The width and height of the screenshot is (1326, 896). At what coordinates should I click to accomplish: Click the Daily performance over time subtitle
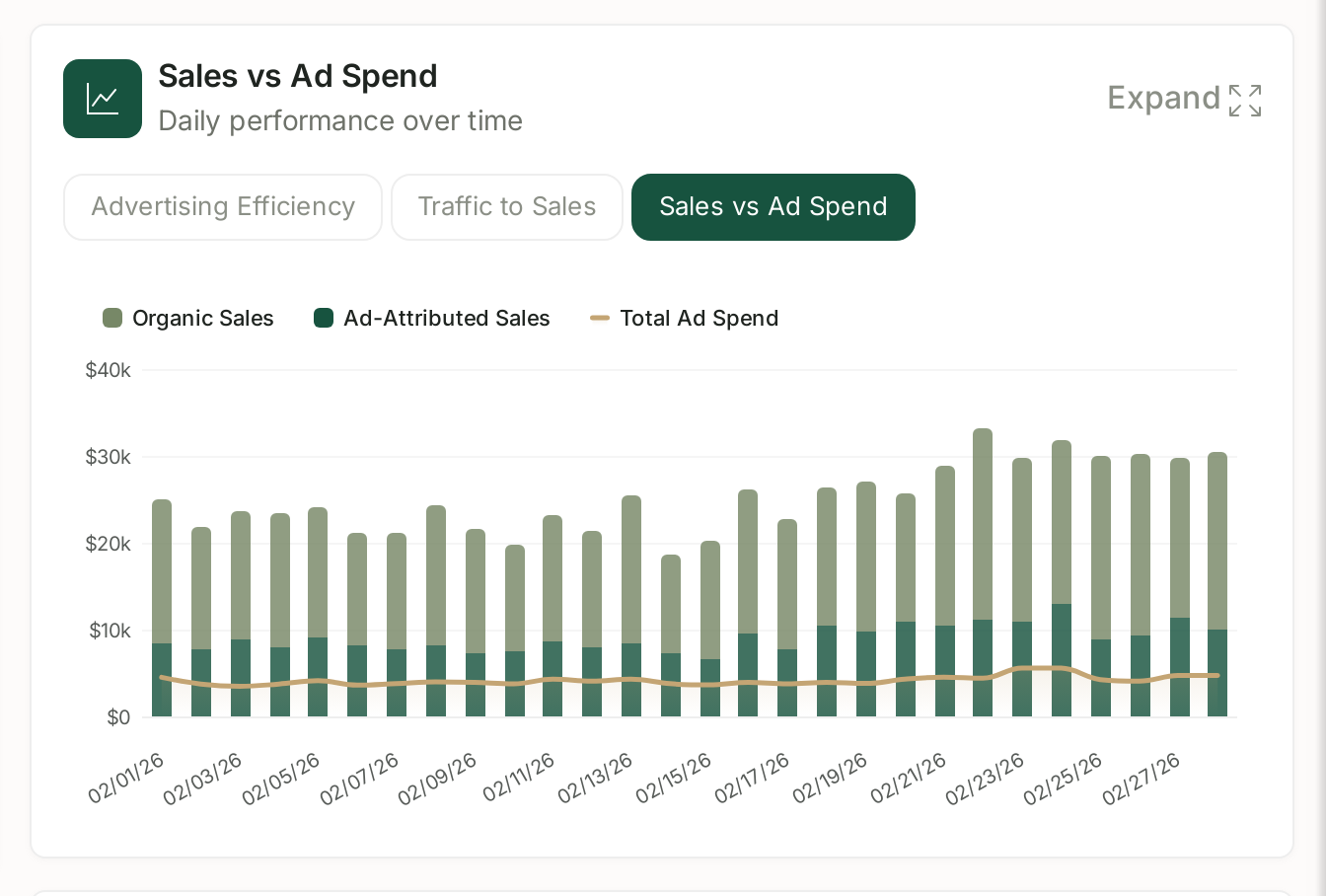click(x=340, y=120)
